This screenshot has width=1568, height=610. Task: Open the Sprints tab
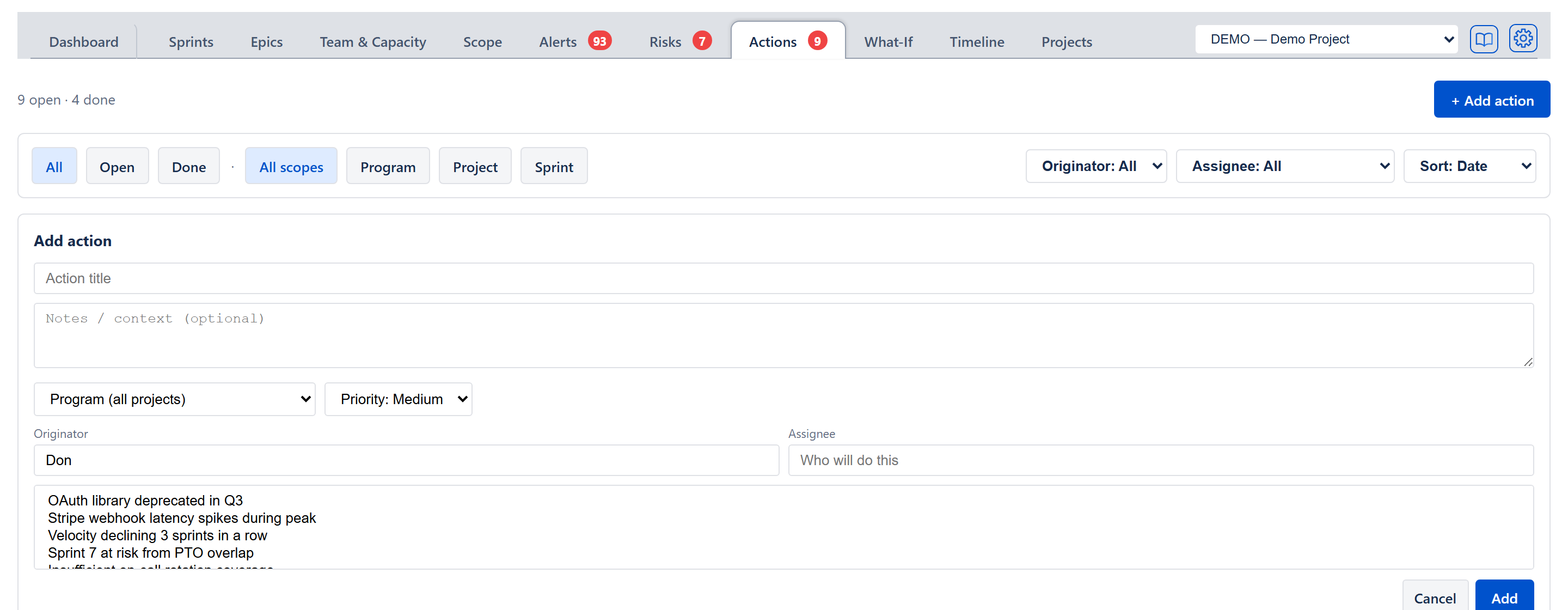(x=191, y=42)
